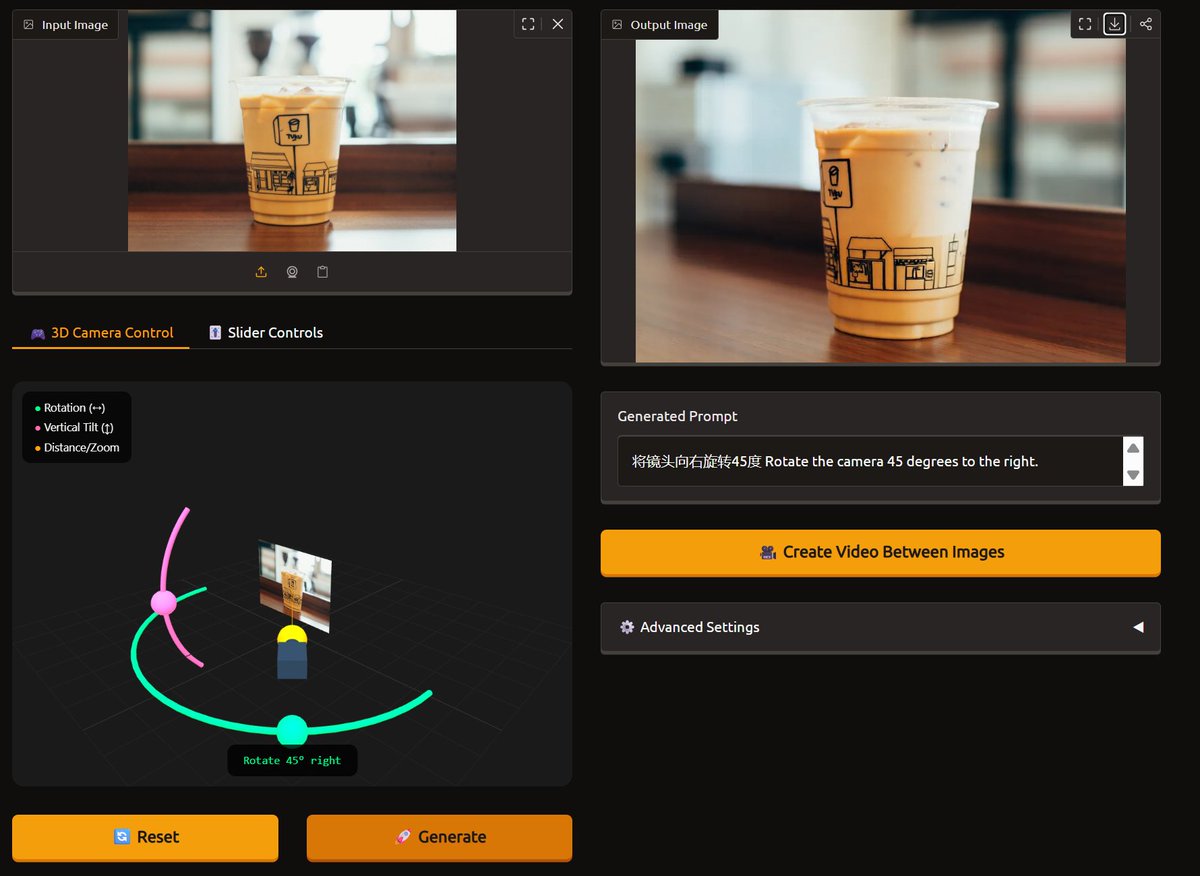
Task: Select the green rotation handle on the arc
Action: click(x=292, y=730)
